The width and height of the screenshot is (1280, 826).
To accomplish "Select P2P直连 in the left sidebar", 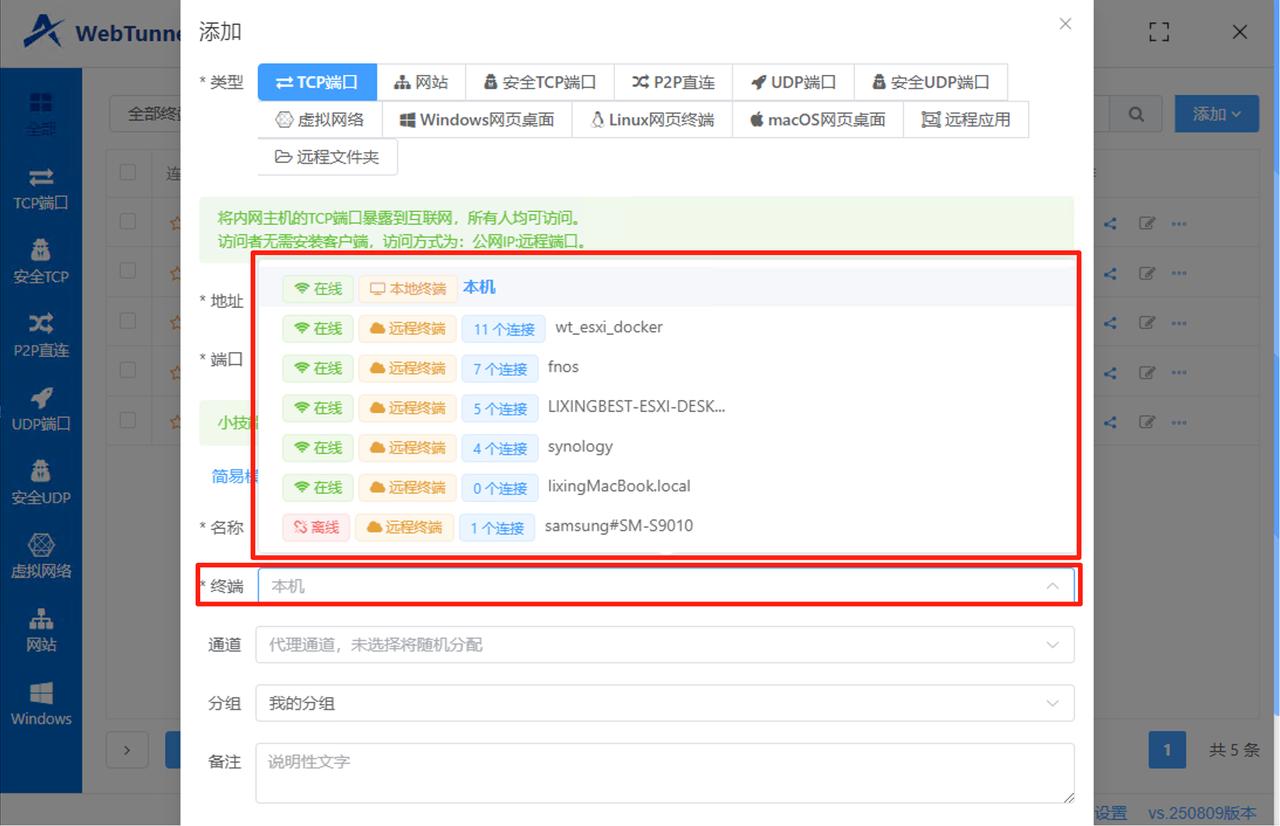I will (41, 336).
